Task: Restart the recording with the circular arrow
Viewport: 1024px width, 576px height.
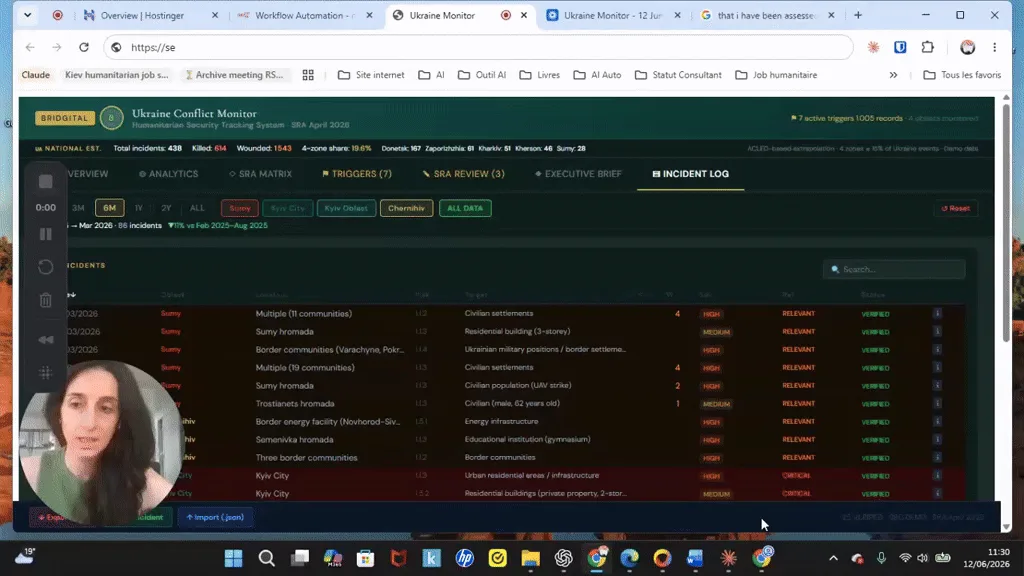Action: pos(46,267)
